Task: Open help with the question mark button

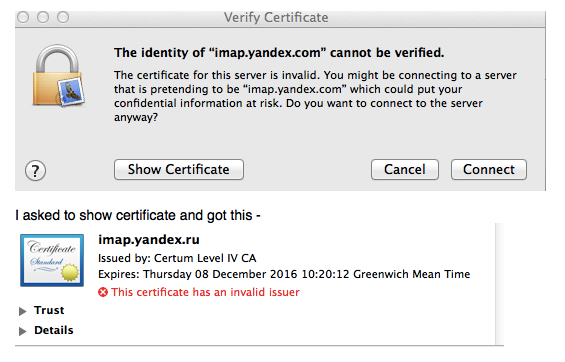Action: click(x=35, y=170)
